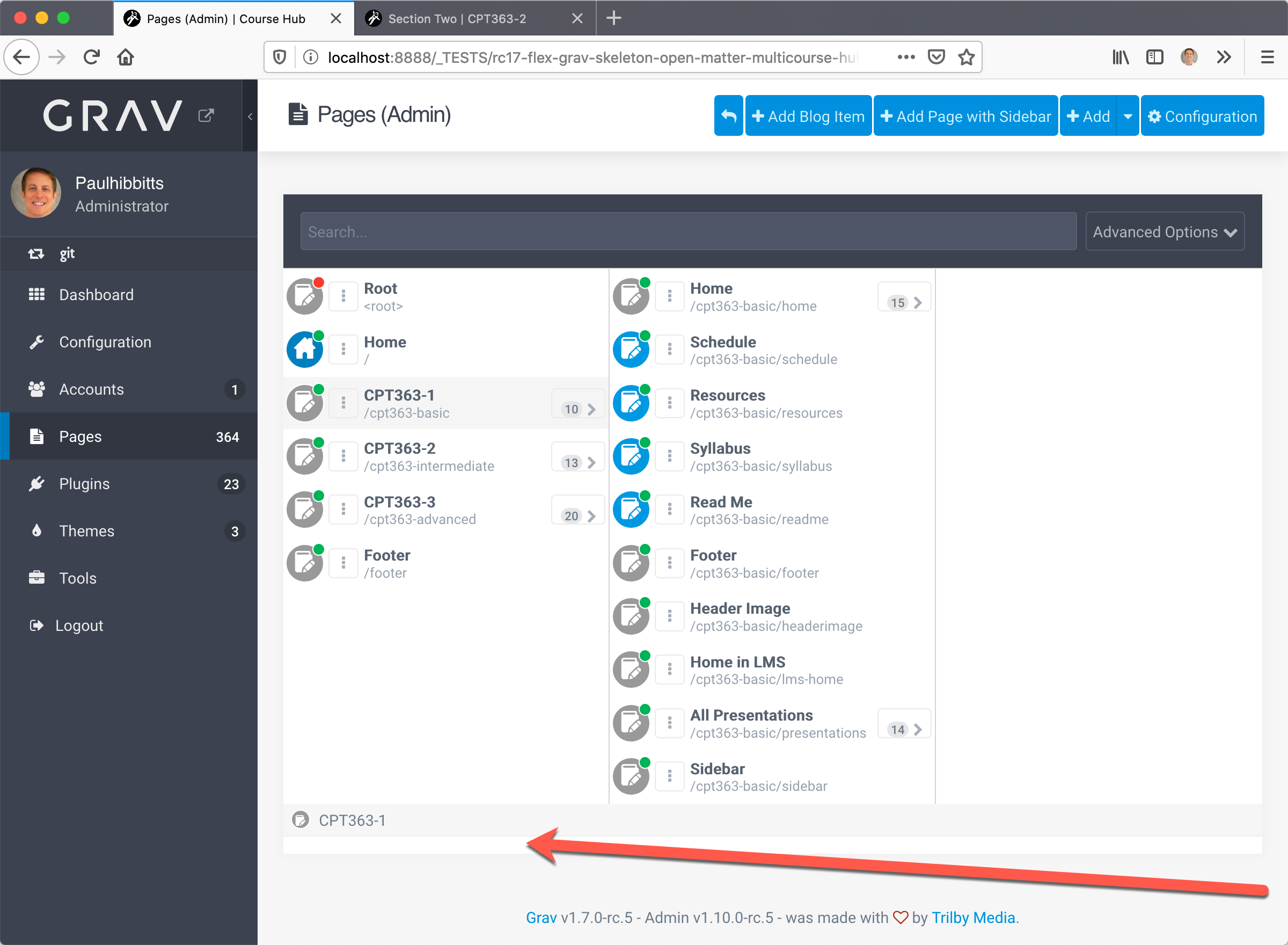This screenshot has height=945, width=1288.
Task: Open Advanced Options dropdown
Action: pyautogui.click(x=1165, y=231)
